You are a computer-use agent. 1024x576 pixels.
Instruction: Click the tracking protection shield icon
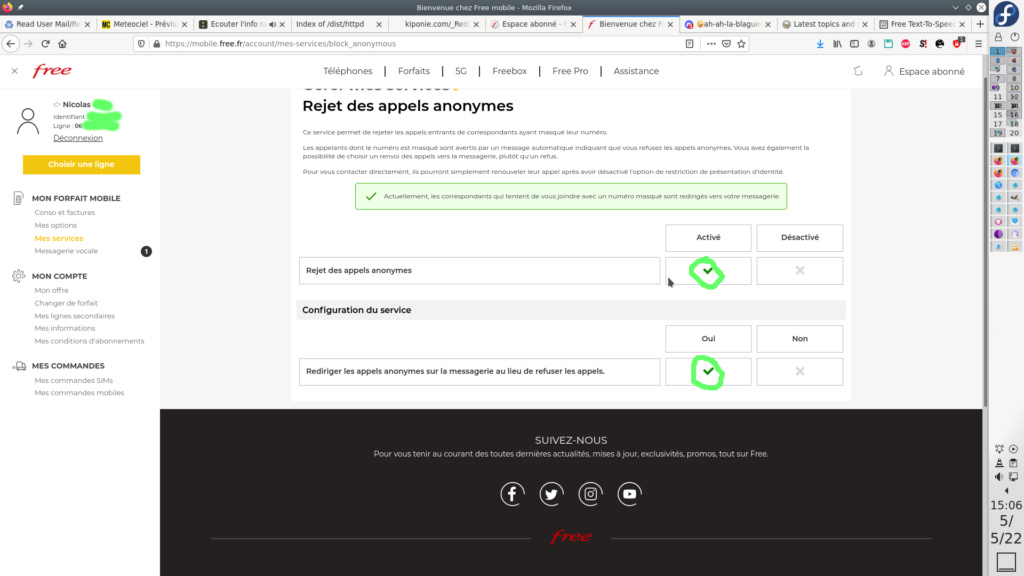pos(141,44)
